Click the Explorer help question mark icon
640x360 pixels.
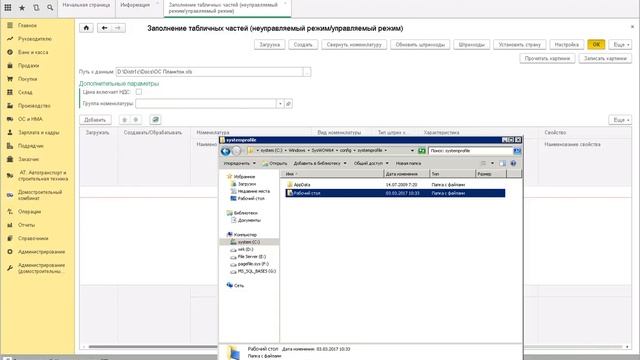coord(513,163)
